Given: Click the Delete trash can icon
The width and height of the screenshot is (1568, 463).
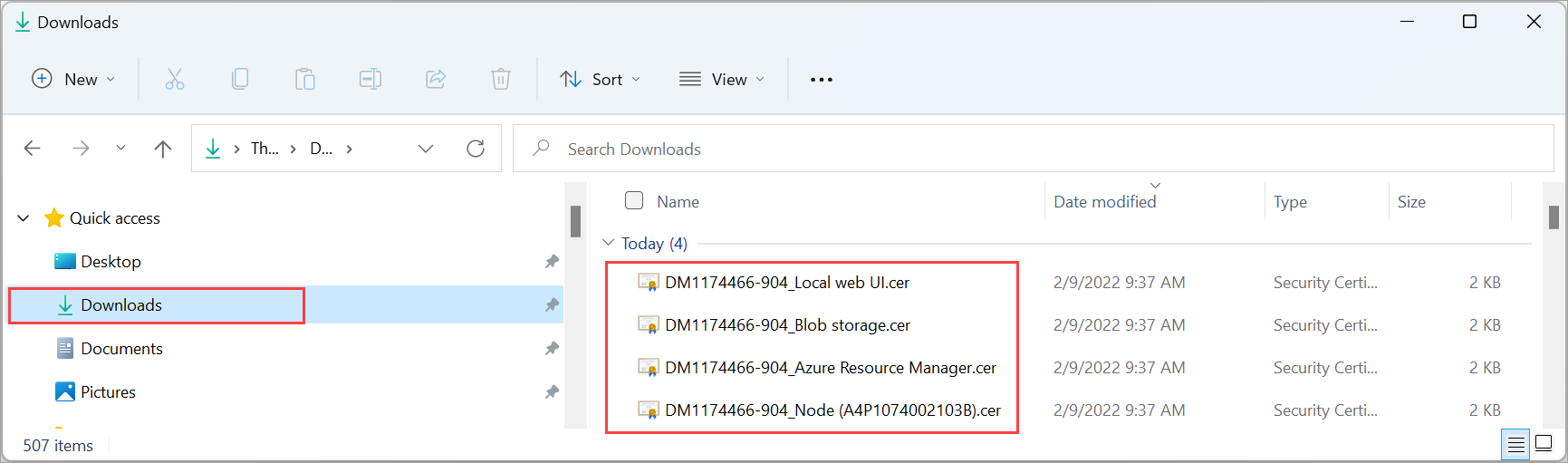Looking at the screenshot, I should click(501, 79).
